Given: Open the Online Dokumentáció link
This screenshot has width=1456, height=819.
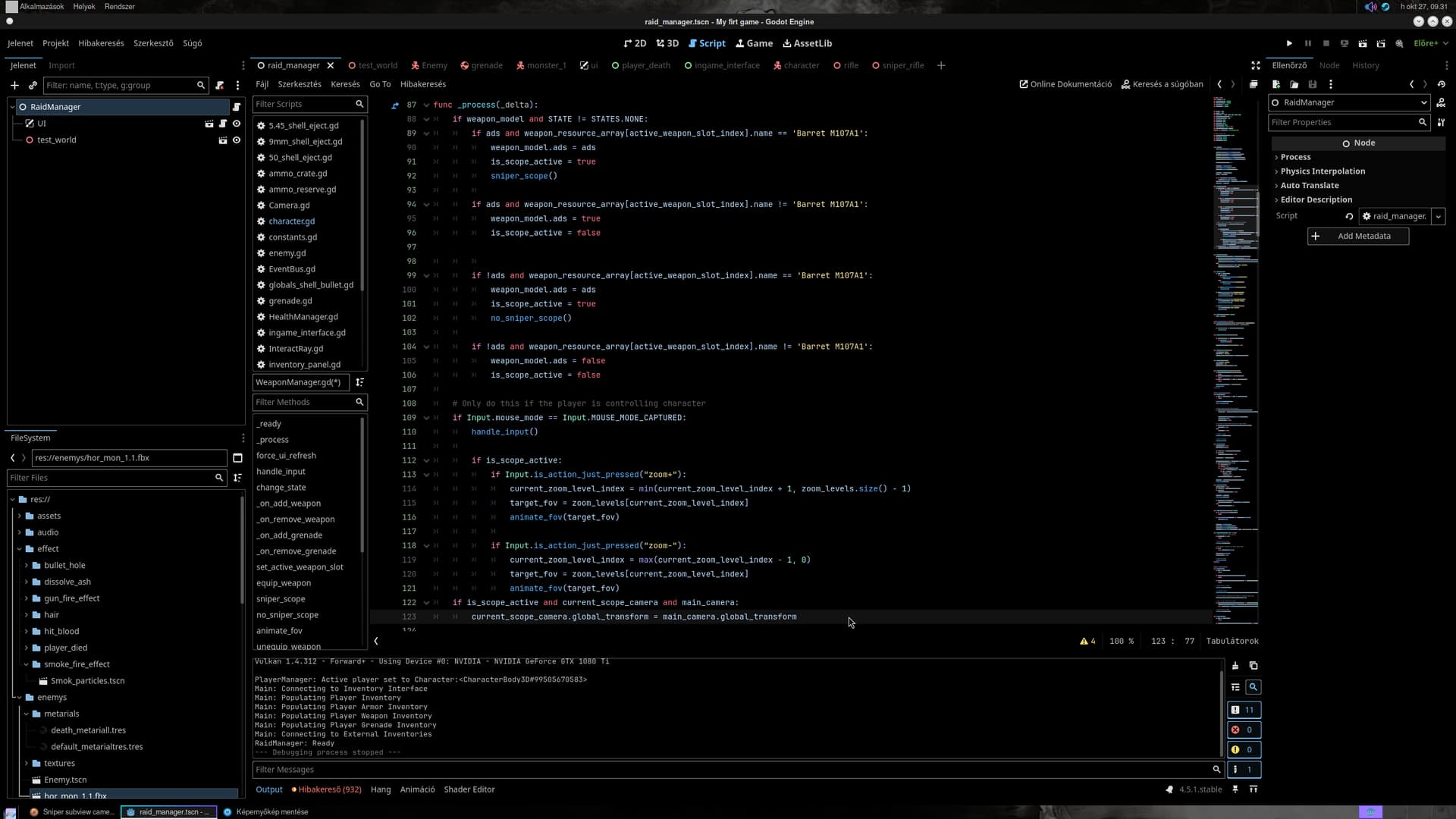Looking at the screenshot, I should tap(1065, 84).
